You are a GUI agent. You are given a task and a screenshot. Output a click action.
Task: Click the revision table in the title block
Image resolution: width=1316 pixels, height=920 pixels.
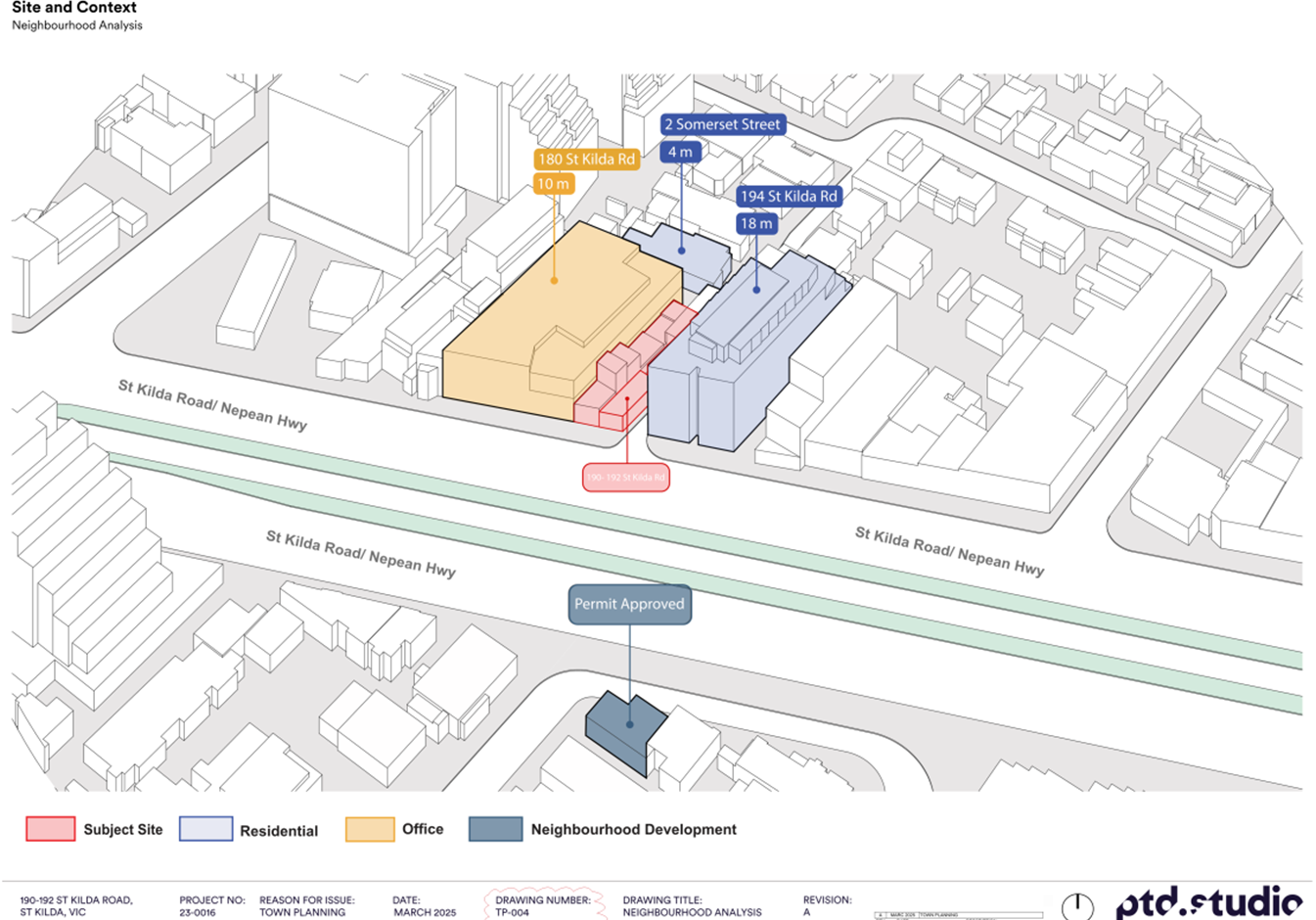957,915
